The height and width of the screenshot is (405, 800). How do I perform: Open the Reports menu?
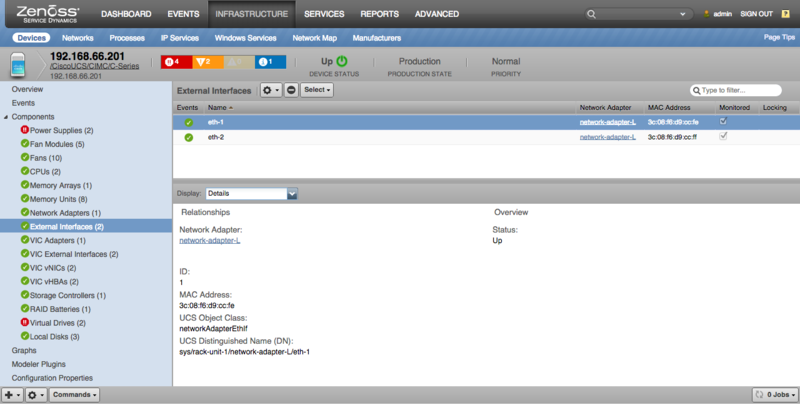(x=380, y=14)
